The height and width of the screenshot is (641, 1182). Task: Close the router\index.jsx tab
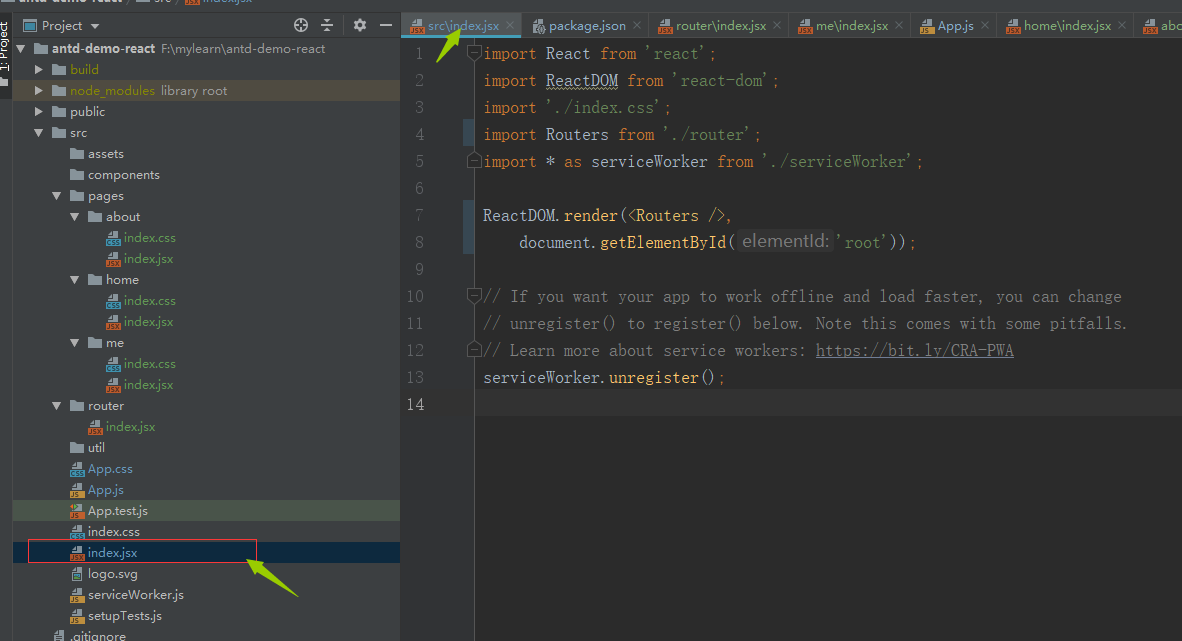coord(778,26)
